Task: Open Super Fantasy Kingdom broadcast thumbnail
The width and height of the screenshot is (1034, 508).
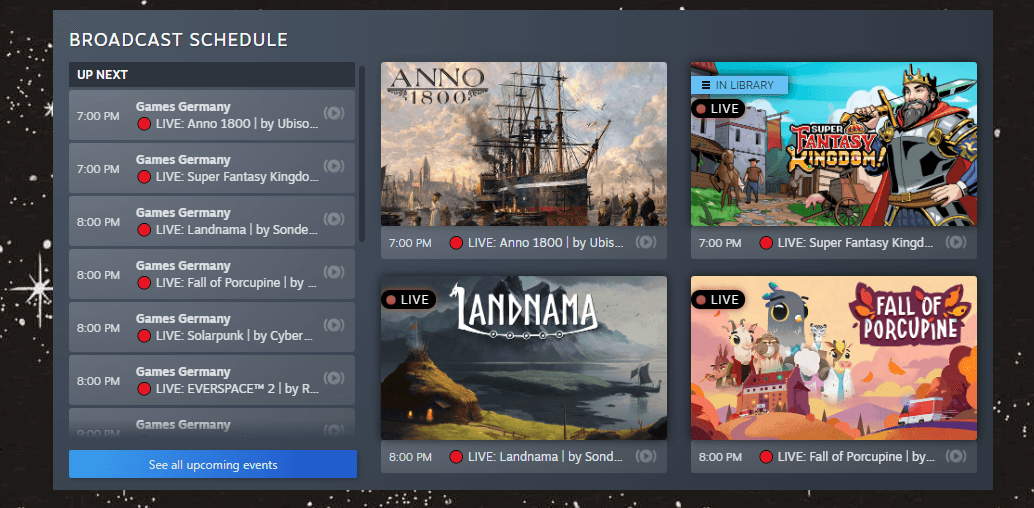Action: (x=834, y=144)
